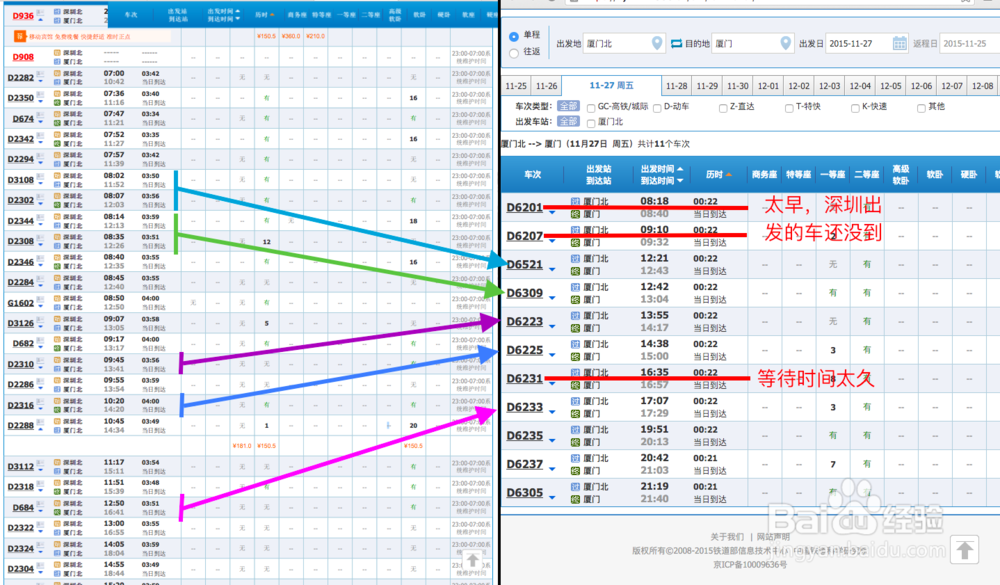
Task: Click first-class seat count 3 in D6225 row
Action: click(832, 350)
